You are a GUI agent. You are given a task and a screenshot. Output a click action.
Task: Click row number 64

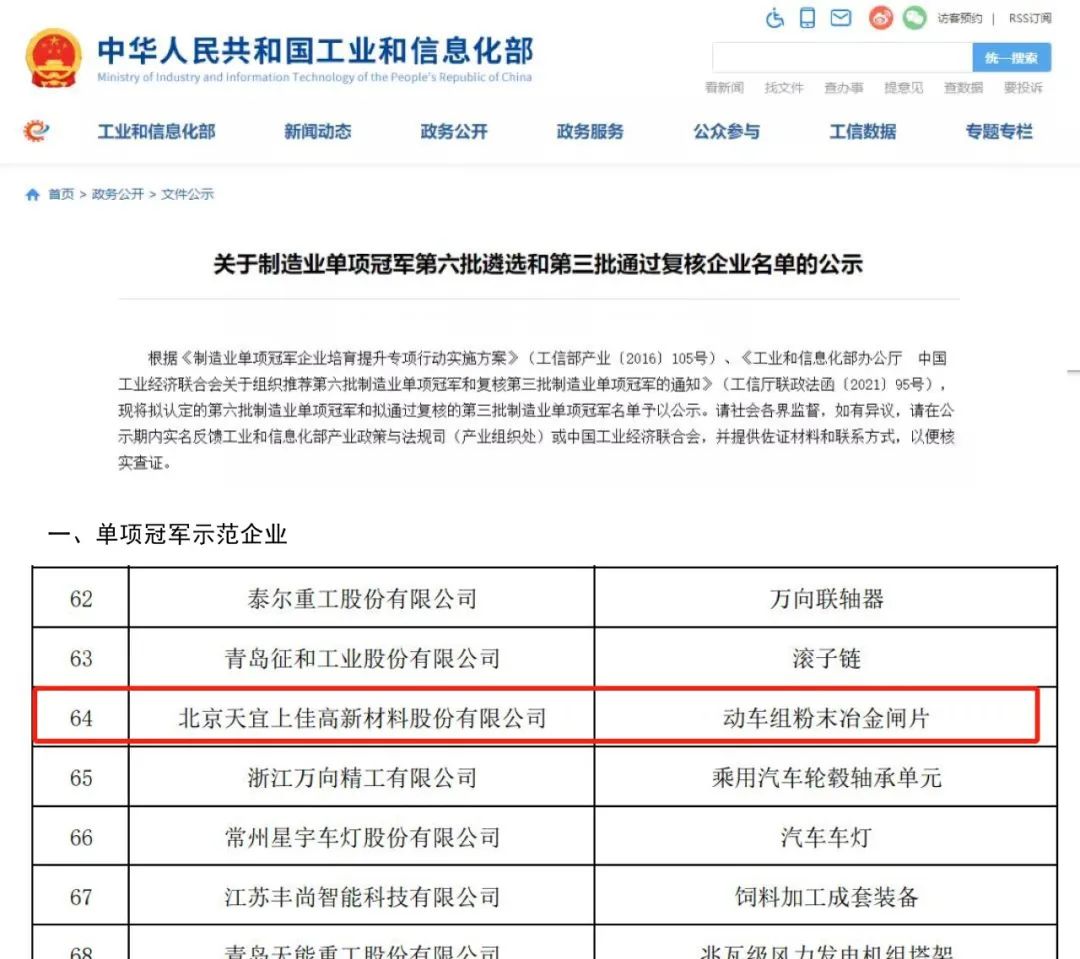pos(81,718)
